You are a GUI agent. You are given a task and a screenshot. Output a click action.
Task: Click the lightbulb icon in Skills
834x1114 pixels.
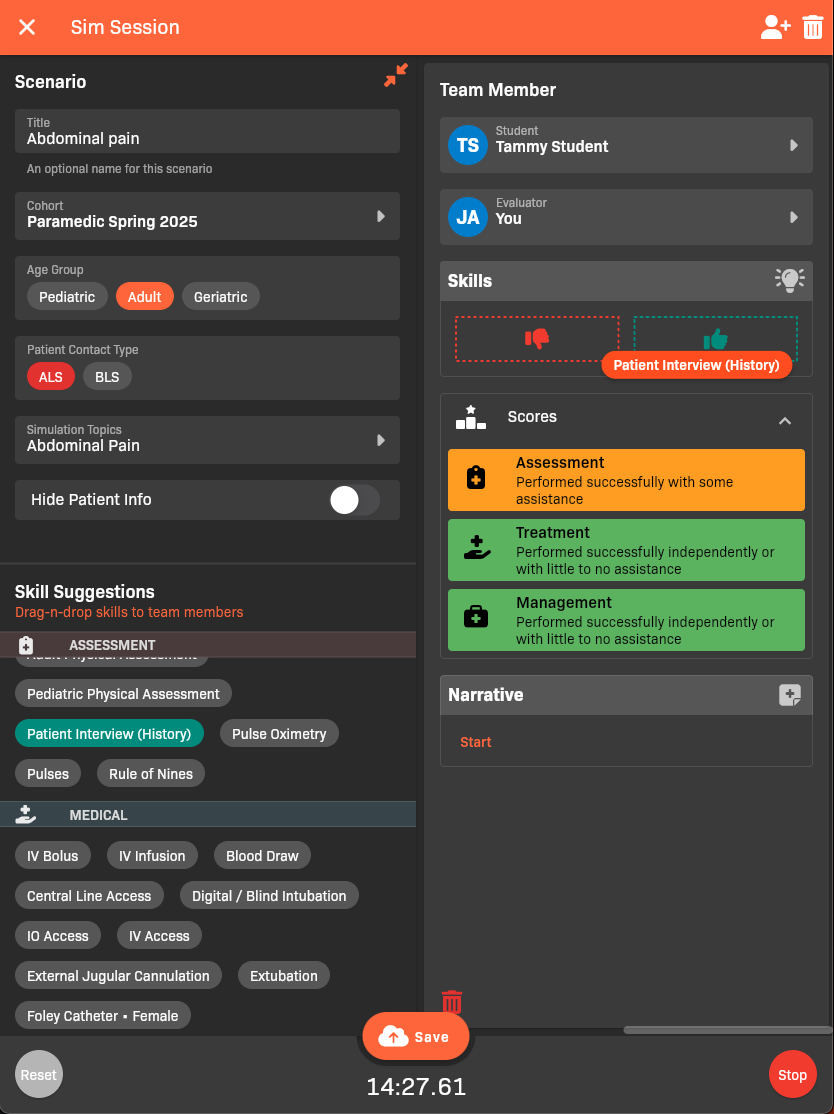coord(789,281)
